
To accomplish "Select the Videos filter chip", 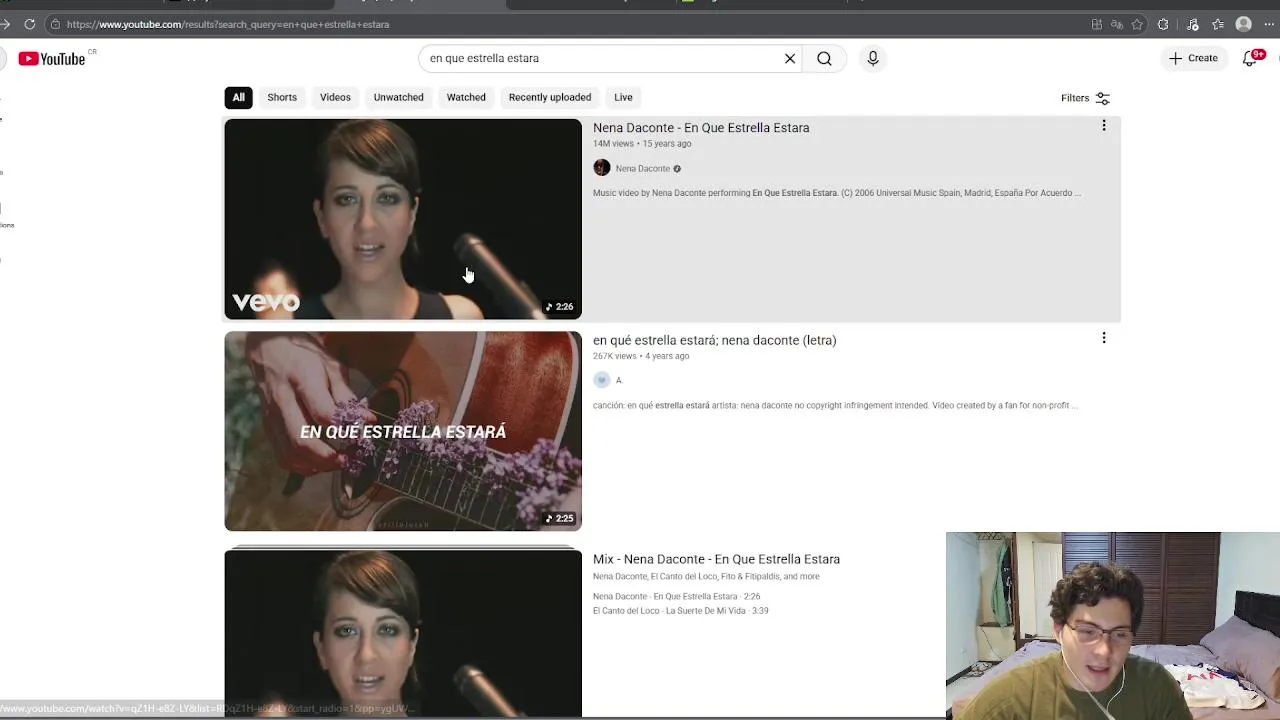I will (335, 97).
